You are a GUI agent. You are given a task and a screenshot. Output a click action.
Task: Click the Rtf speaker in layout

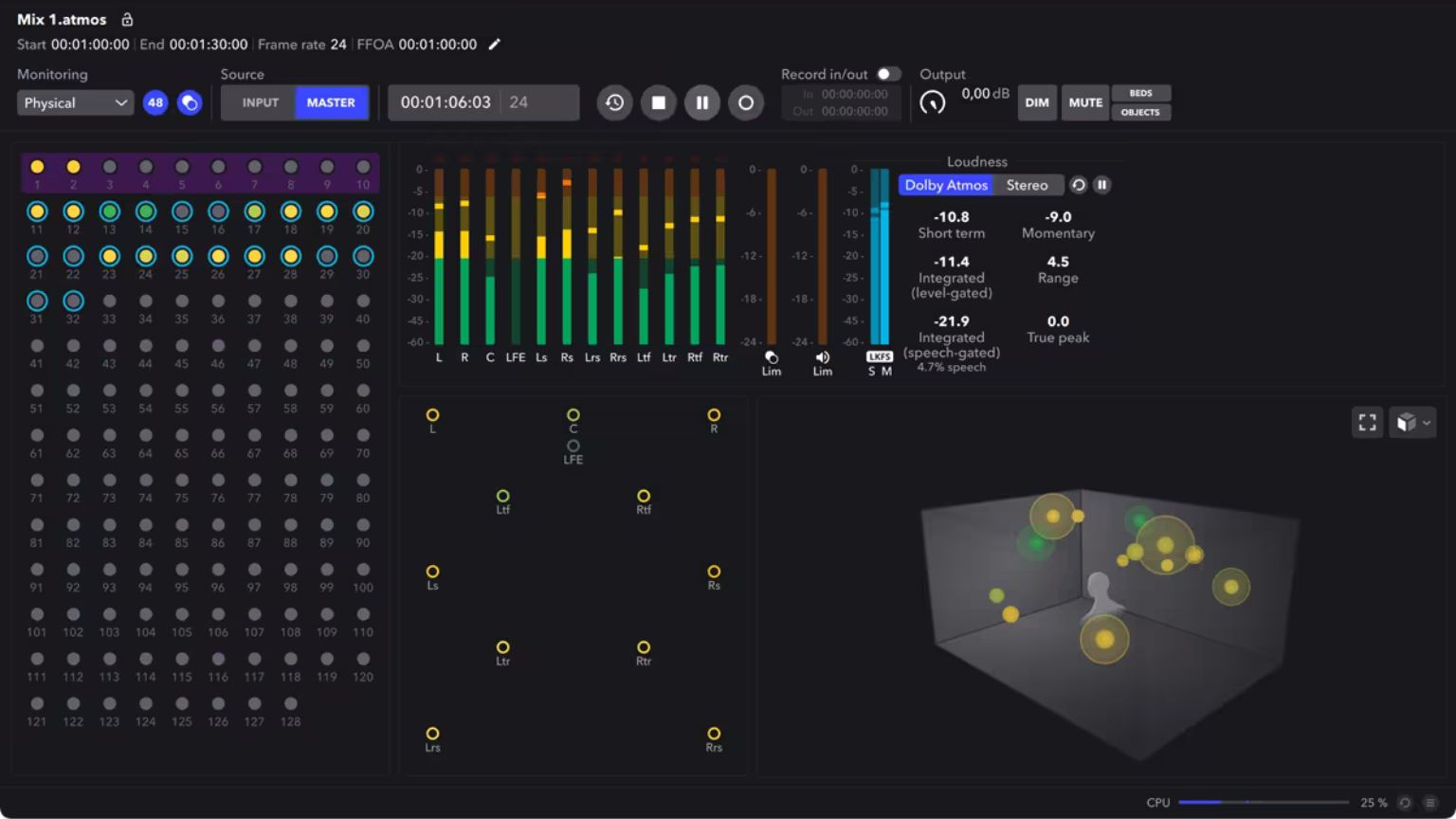(644, 496)
